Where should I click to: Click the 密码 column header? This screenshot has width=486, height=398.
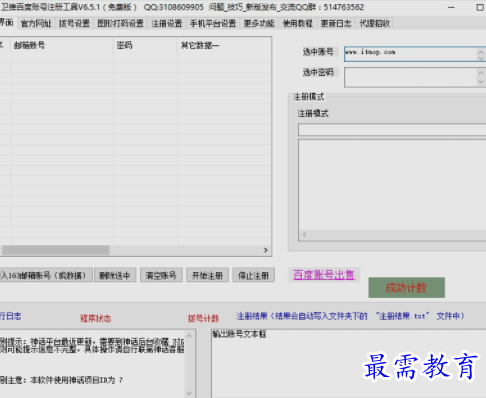pyautogui.click(x=145, y=45)
